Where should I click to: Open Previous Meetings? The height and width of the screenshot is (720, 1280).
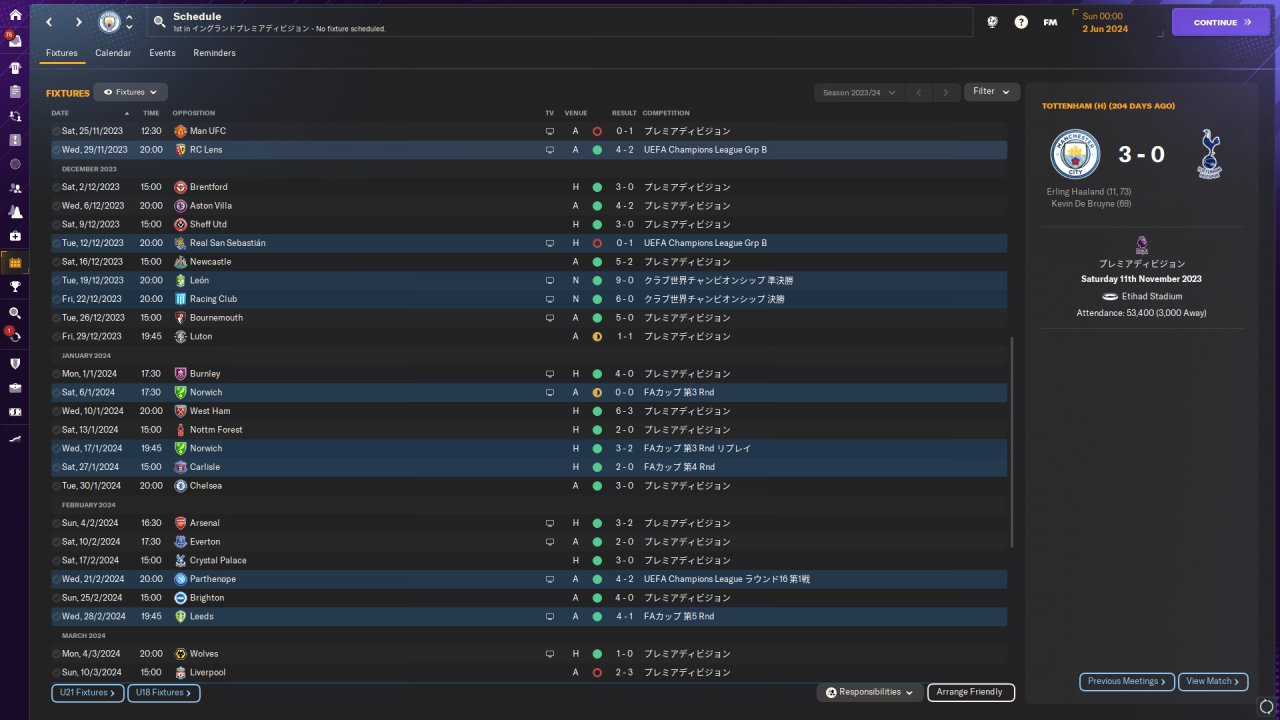point(1127,681)
